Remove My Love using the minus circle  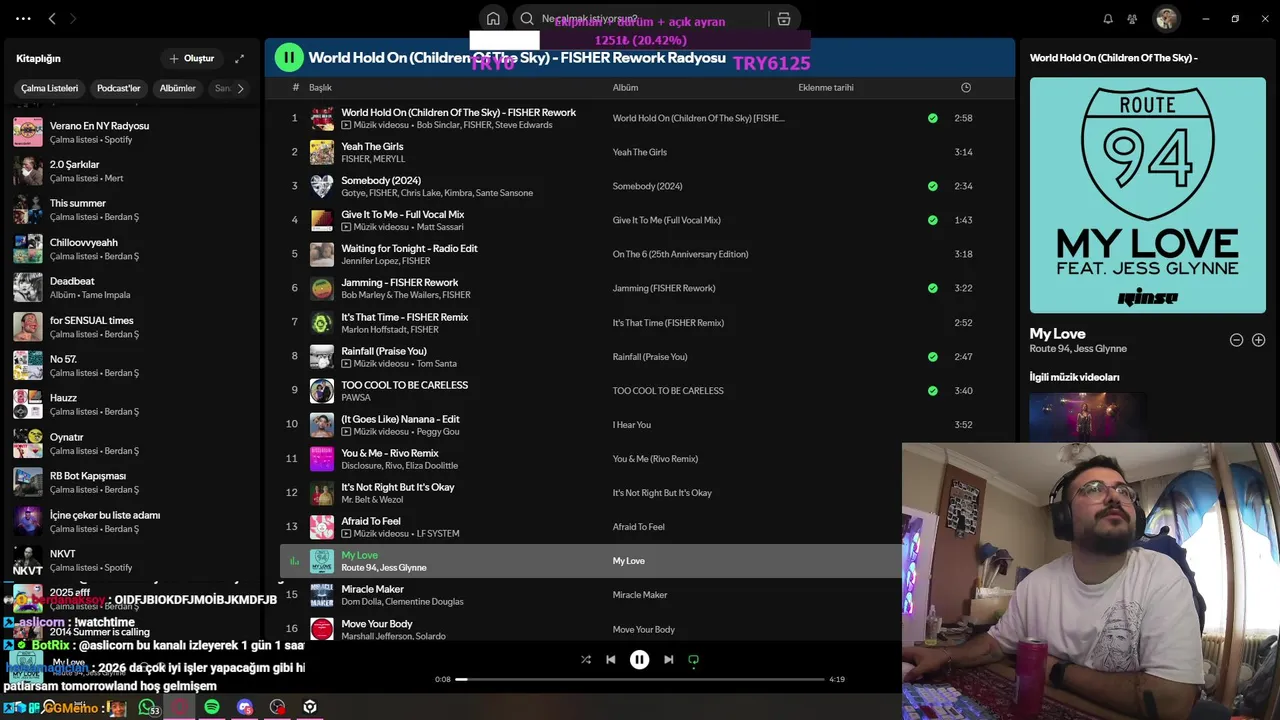(1236, 340)
